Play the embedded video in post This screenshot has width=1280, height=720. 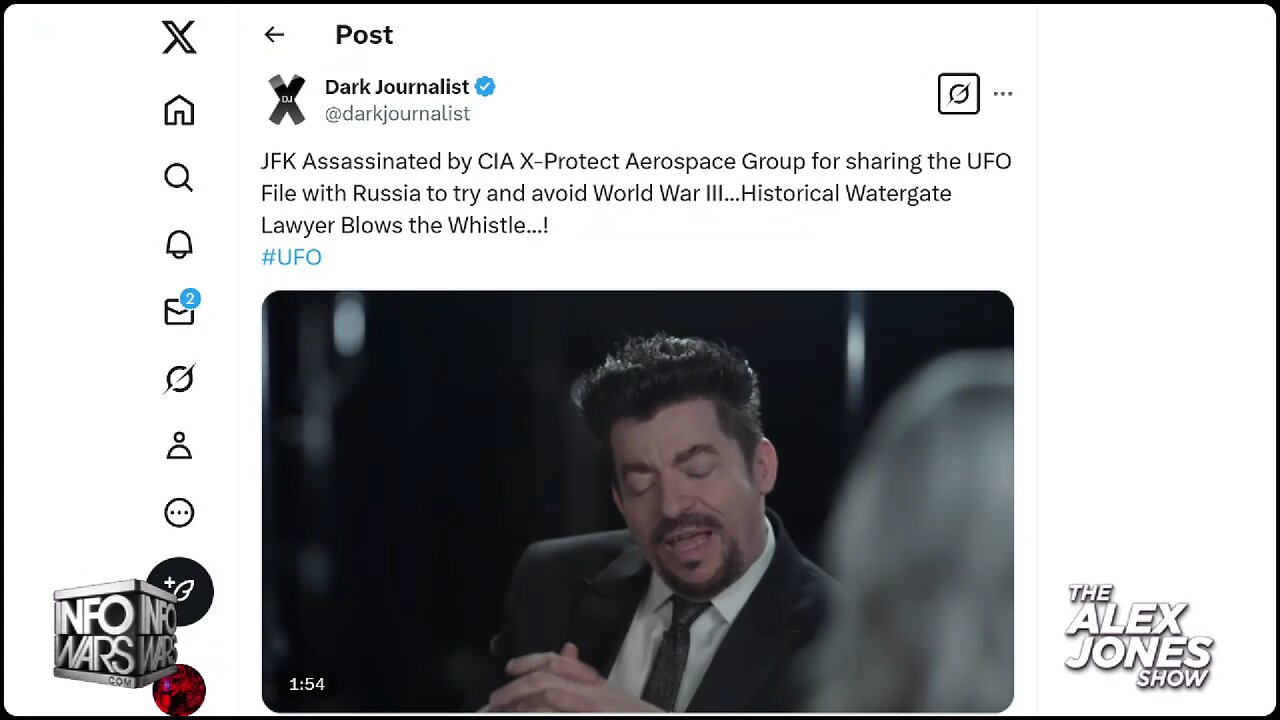[x=638, y=501]
